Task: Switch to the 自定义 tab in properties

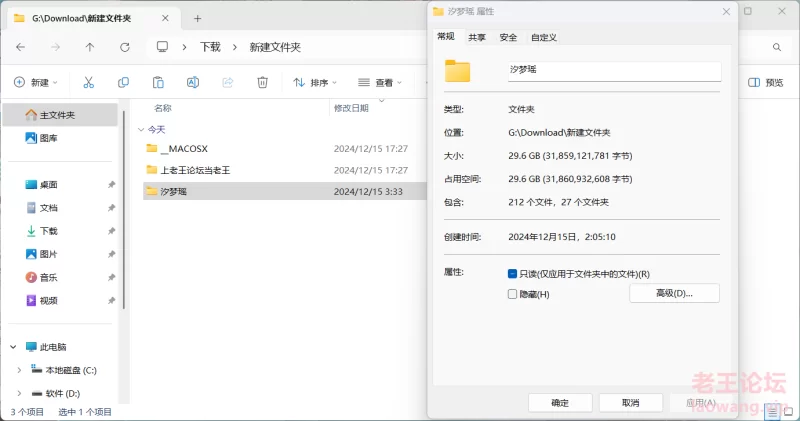Action: pos(544,37)
